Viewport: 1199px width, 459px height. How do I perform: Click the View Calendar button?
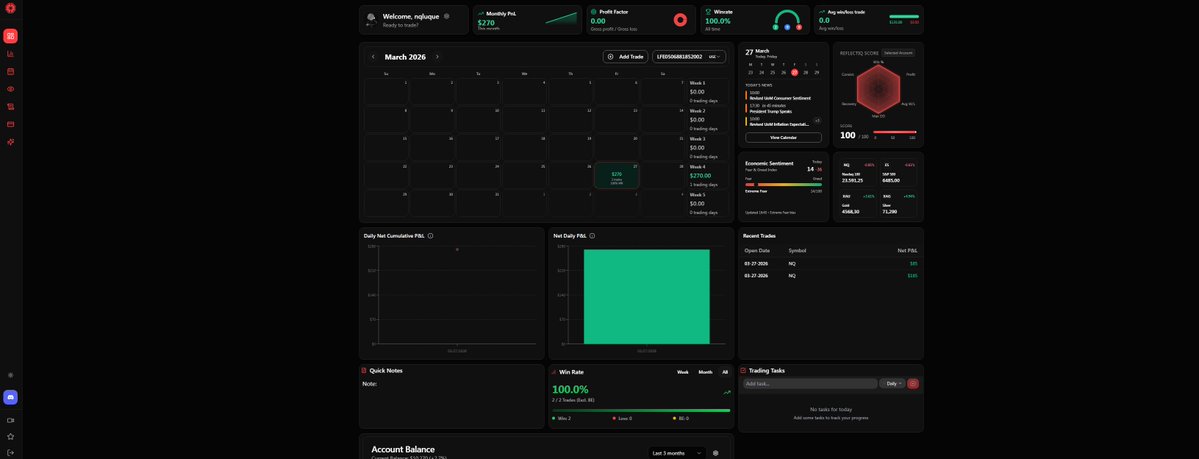[783, 138]
